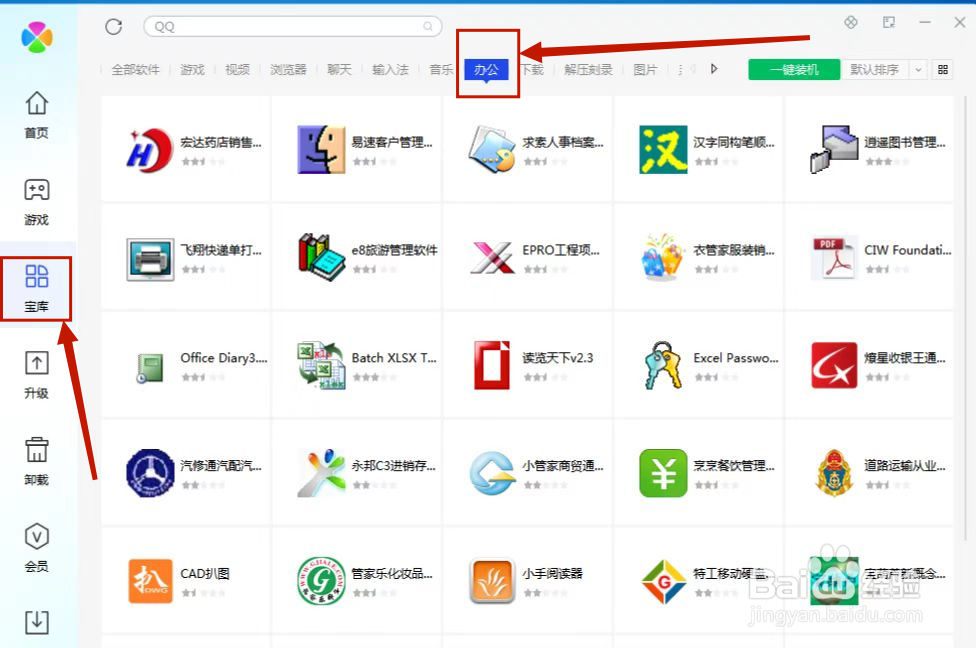This screenshot has width=976, height=648.
Task: Select the 音乐 category tab
Action: click(441, 70)
